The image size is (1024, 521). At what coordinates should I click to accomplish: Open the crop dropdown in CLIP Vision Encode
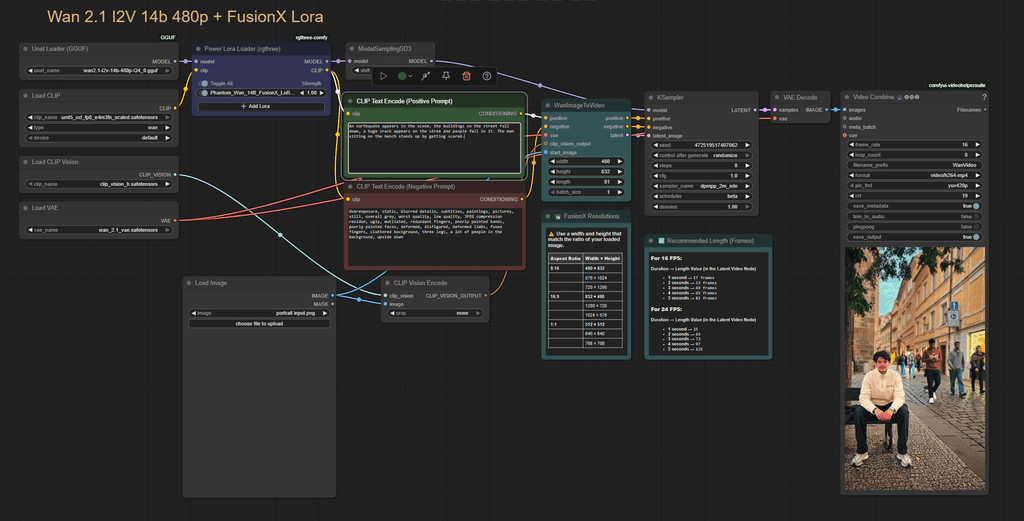tap(435, 313)
